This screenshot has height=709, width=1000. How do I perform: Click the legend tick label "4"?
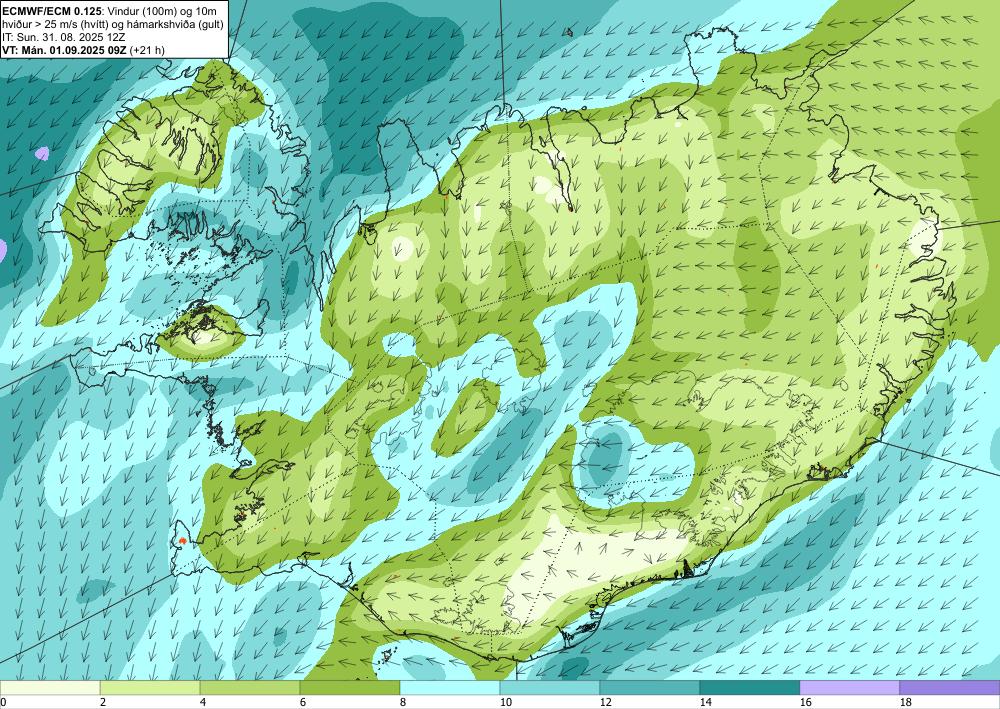[x=203, y=703]
